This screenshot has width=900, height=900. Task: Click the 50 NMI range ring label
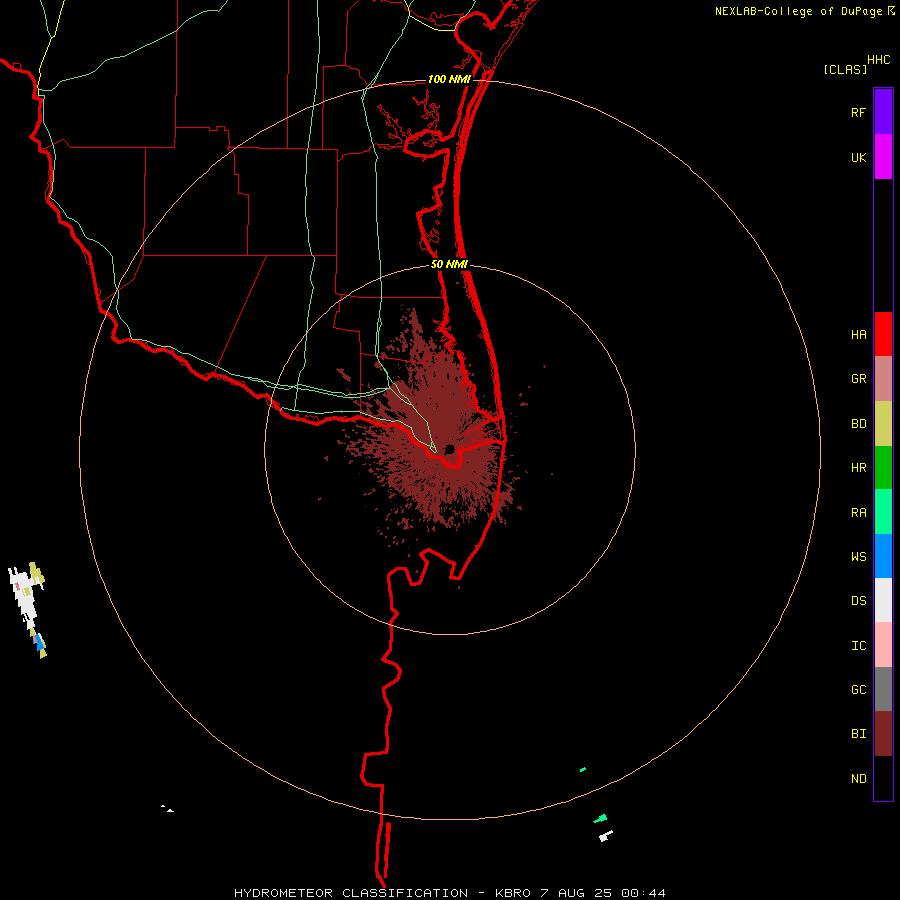pyautogui.click(x=449, y=264)
